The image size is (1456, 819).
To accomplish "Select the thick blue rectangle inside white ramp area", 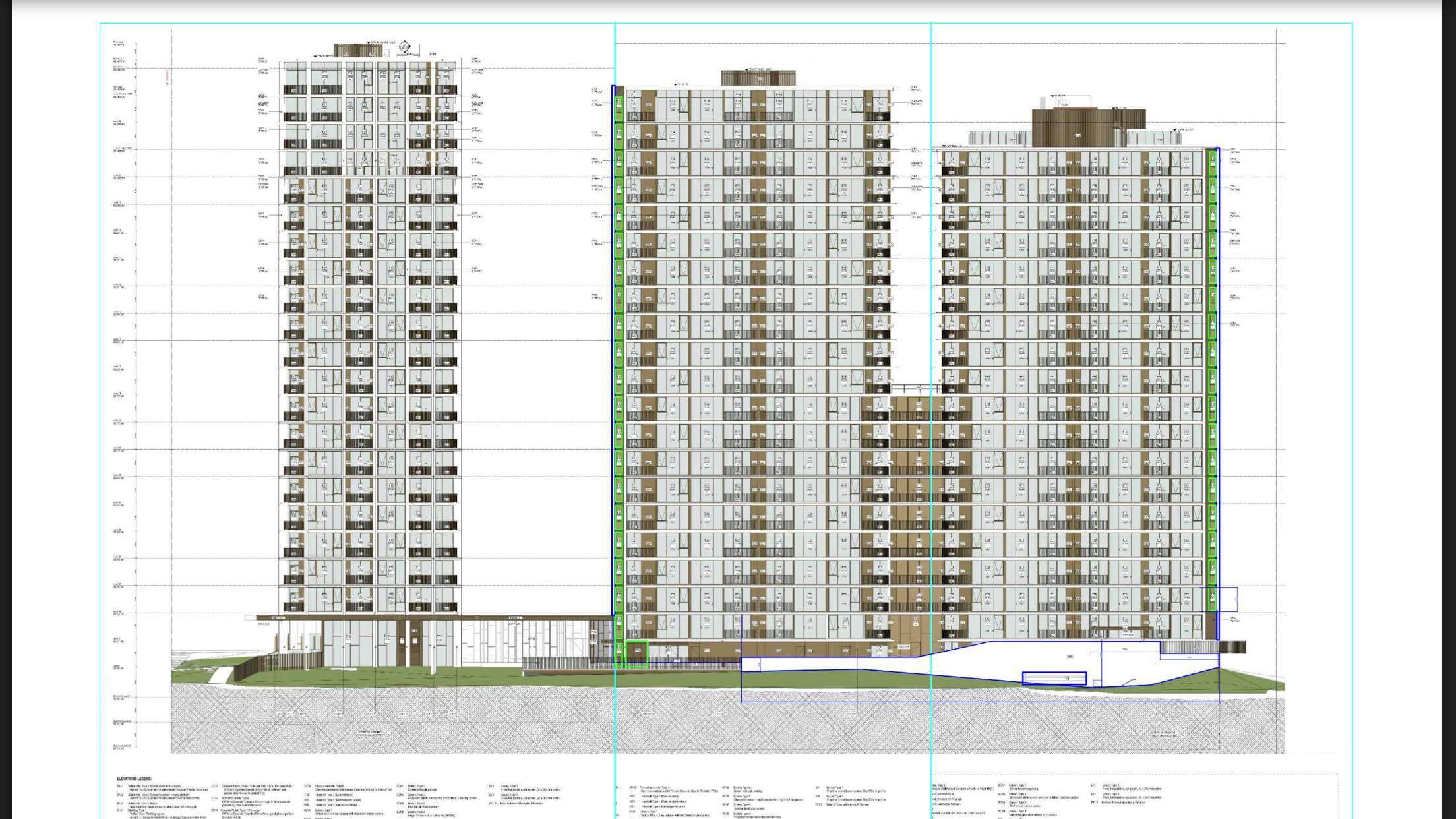I will (x=1054, y=678).
